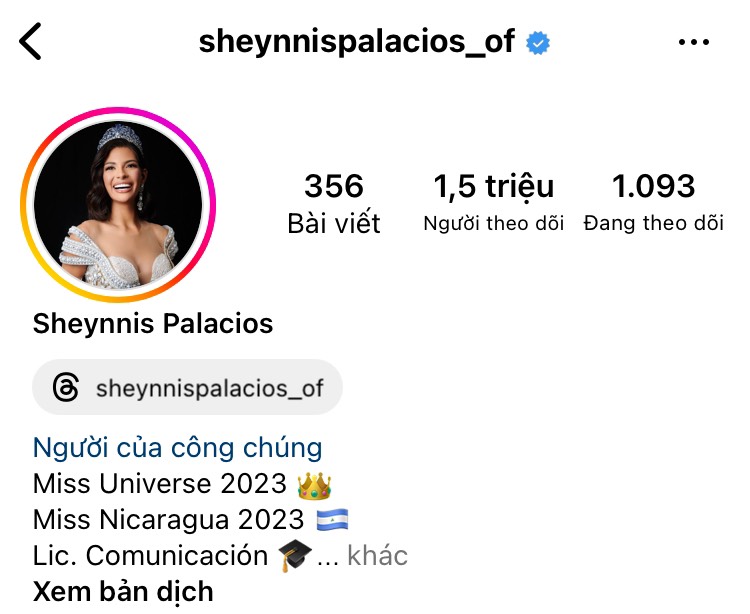Expand bio with the khác link
The width and height of the screenshot is (750, 614).
click(377, 556)
